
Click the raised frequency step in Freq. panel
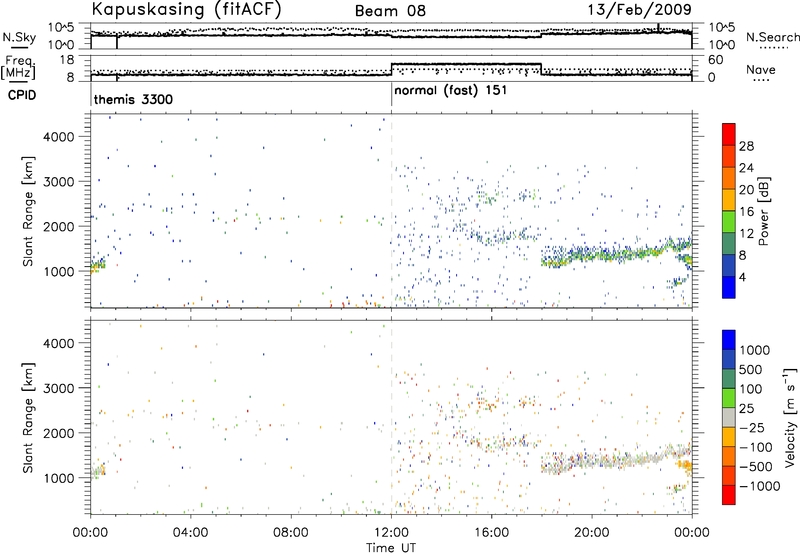(466, 64)
